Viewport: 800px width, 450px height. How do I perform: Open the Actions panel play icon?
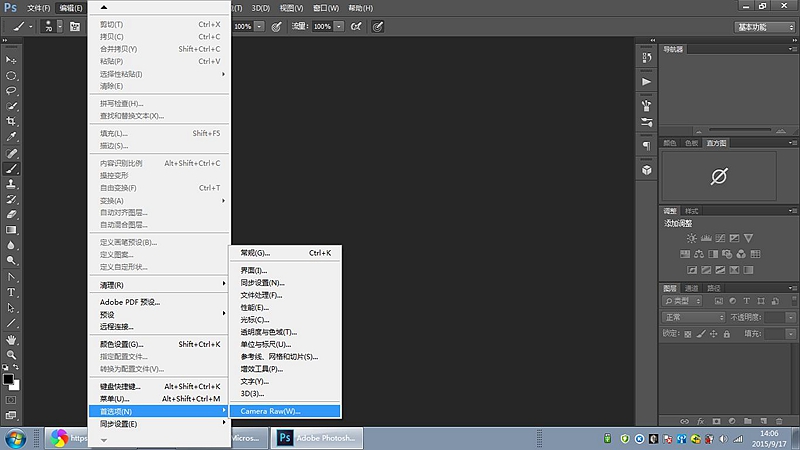point(646,82)
